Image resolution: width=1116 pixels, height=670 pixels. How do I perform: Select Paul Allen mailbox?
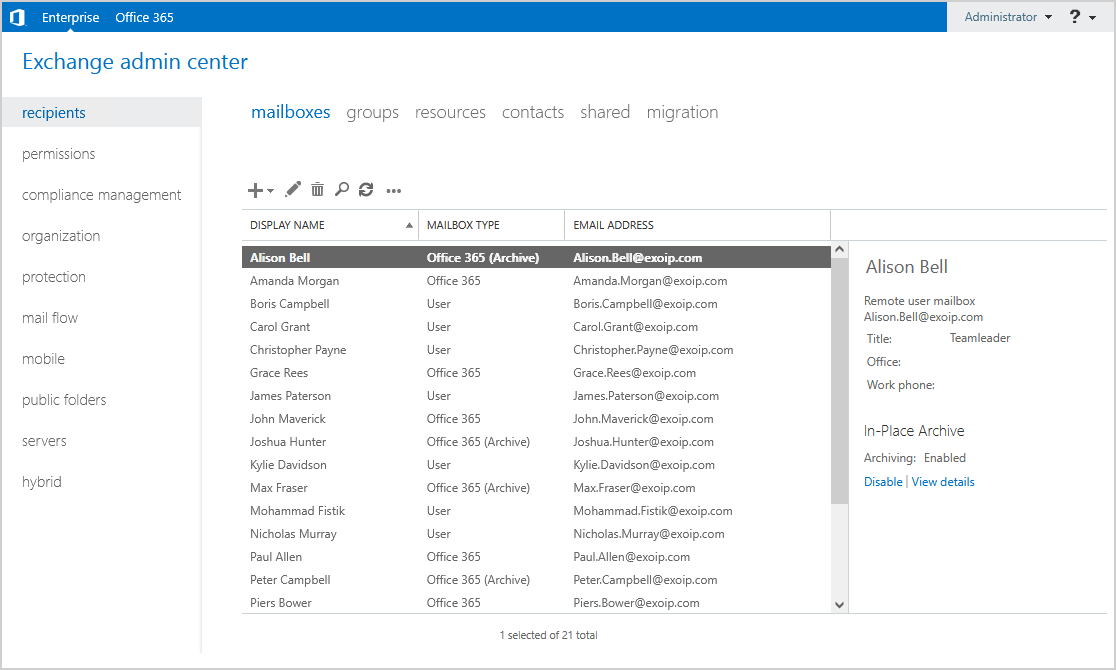click(x=537, y=557)
